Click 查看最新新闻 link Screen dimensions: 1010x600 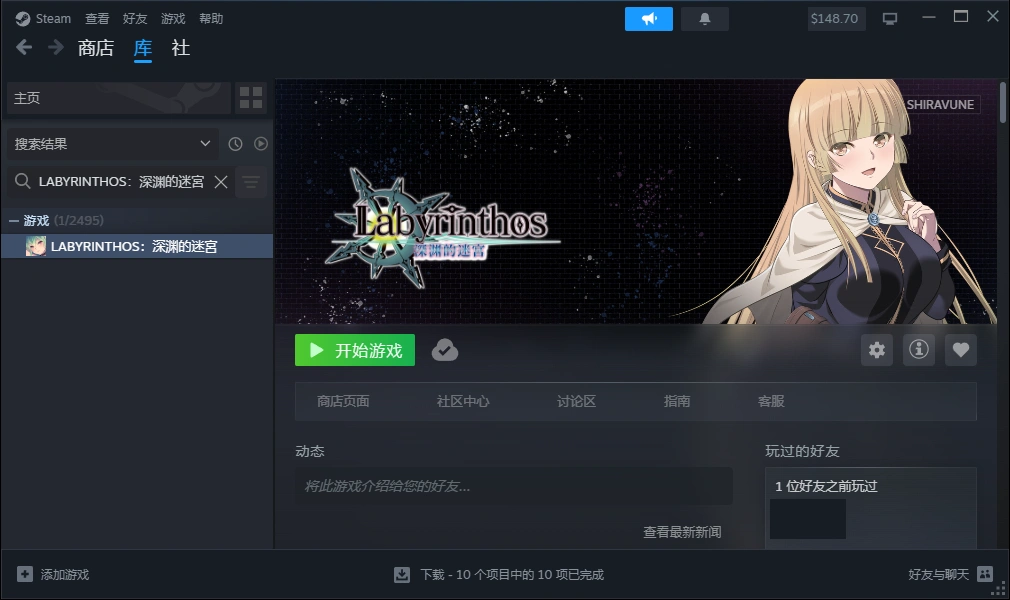[x=682, y=532]
